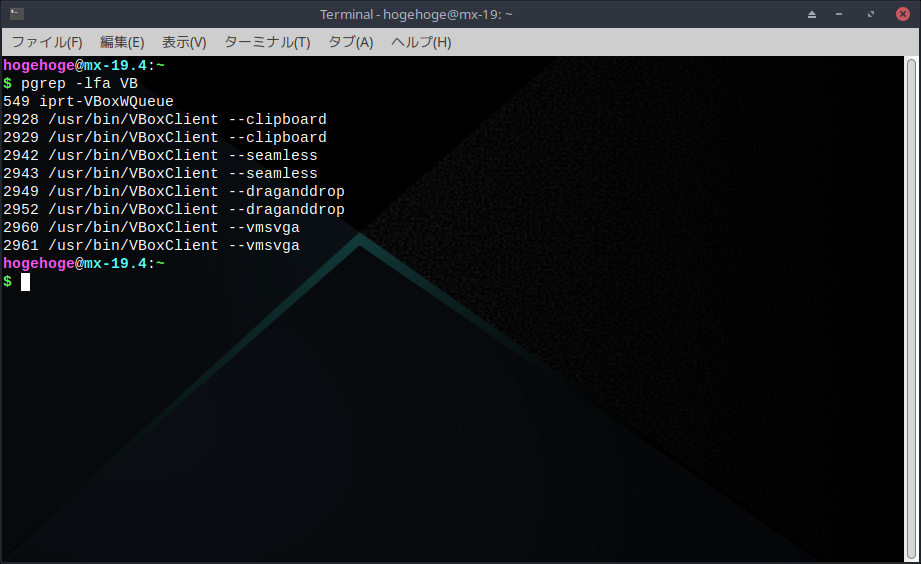
Task: Click the vertical scrollbar of the terminal
Action: coord(911,309)
